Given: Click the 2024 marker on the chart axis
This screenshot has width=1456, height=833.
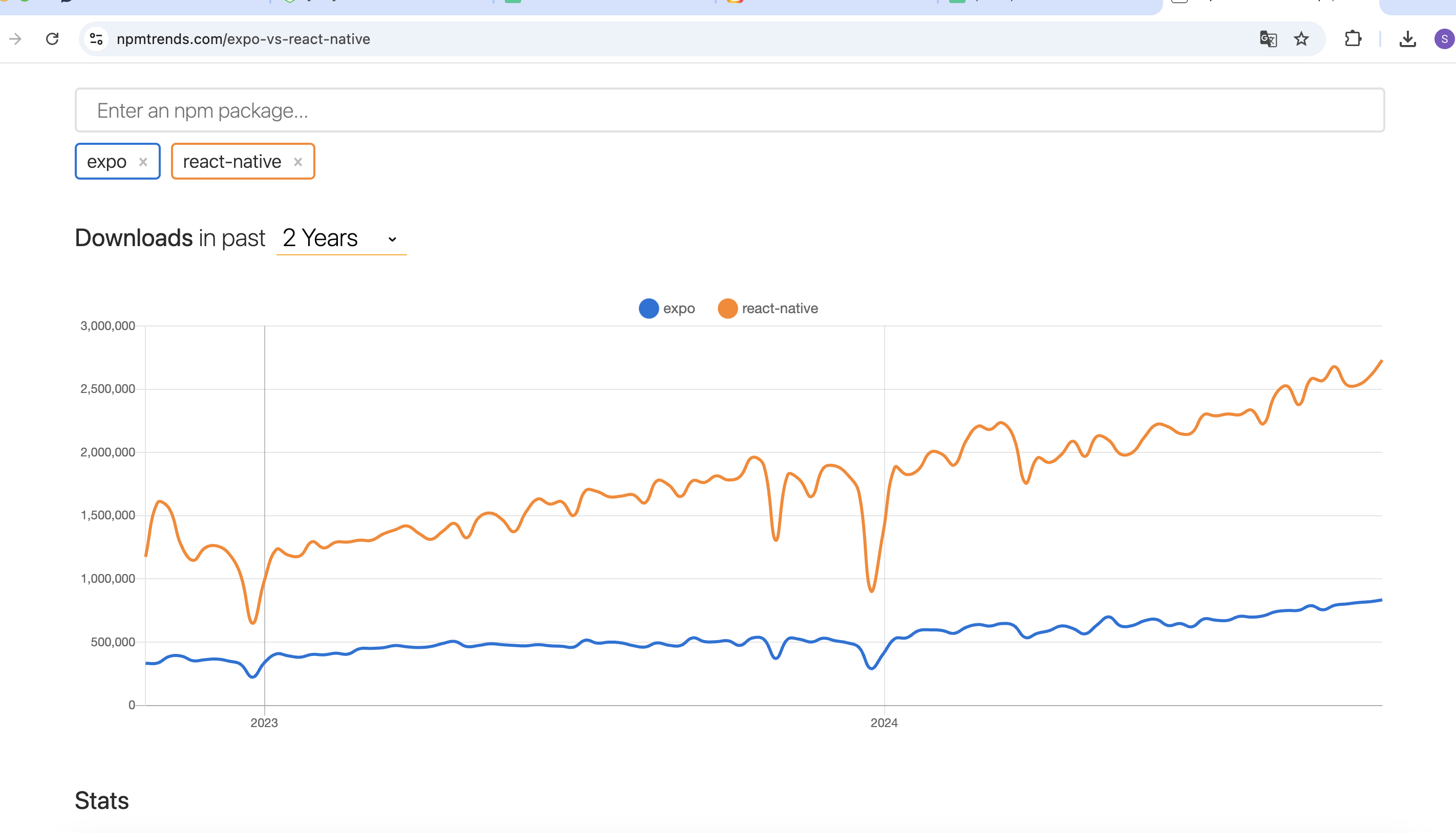Looking at the screenshot, I should click(884, 722).
